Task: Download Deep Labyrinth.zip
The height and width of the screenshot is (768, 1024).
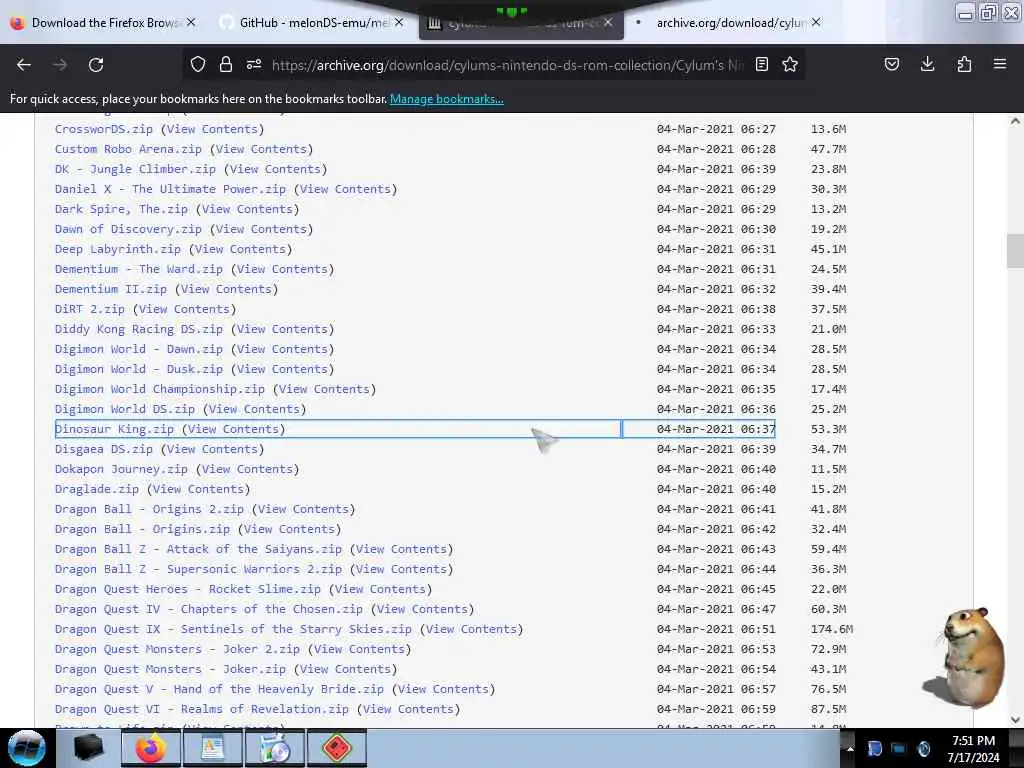Action: click(118, 249)
